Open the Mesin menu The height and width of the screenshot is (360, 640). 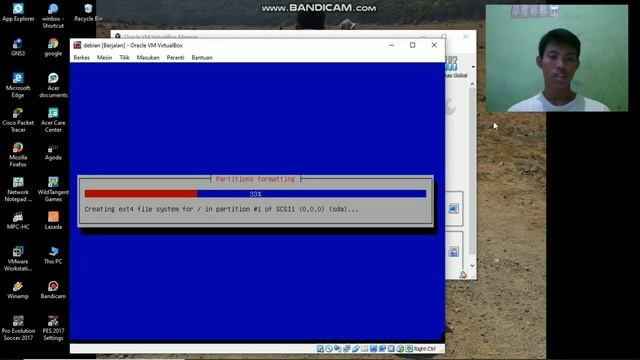tap(104, 58)
